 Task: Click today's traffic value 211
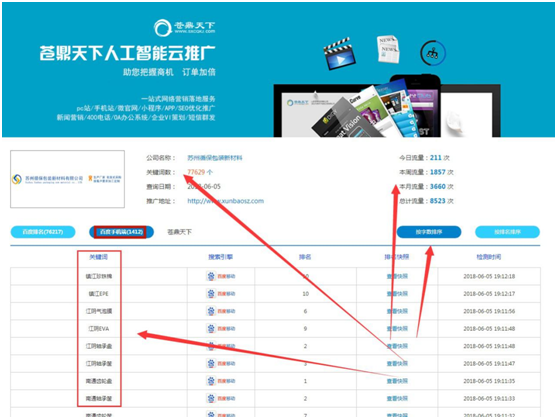click(x=436, y=158)
